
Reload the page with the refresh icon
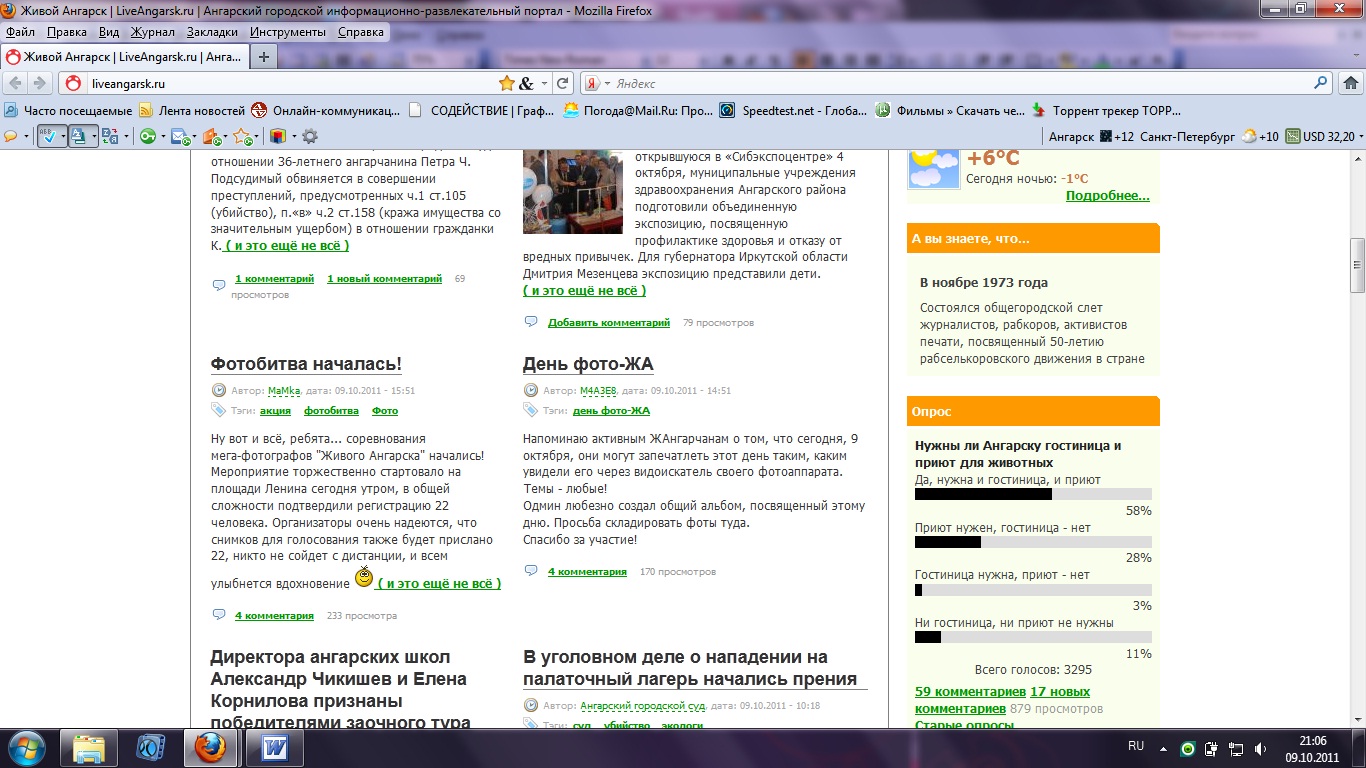click(x=563, y=84)
